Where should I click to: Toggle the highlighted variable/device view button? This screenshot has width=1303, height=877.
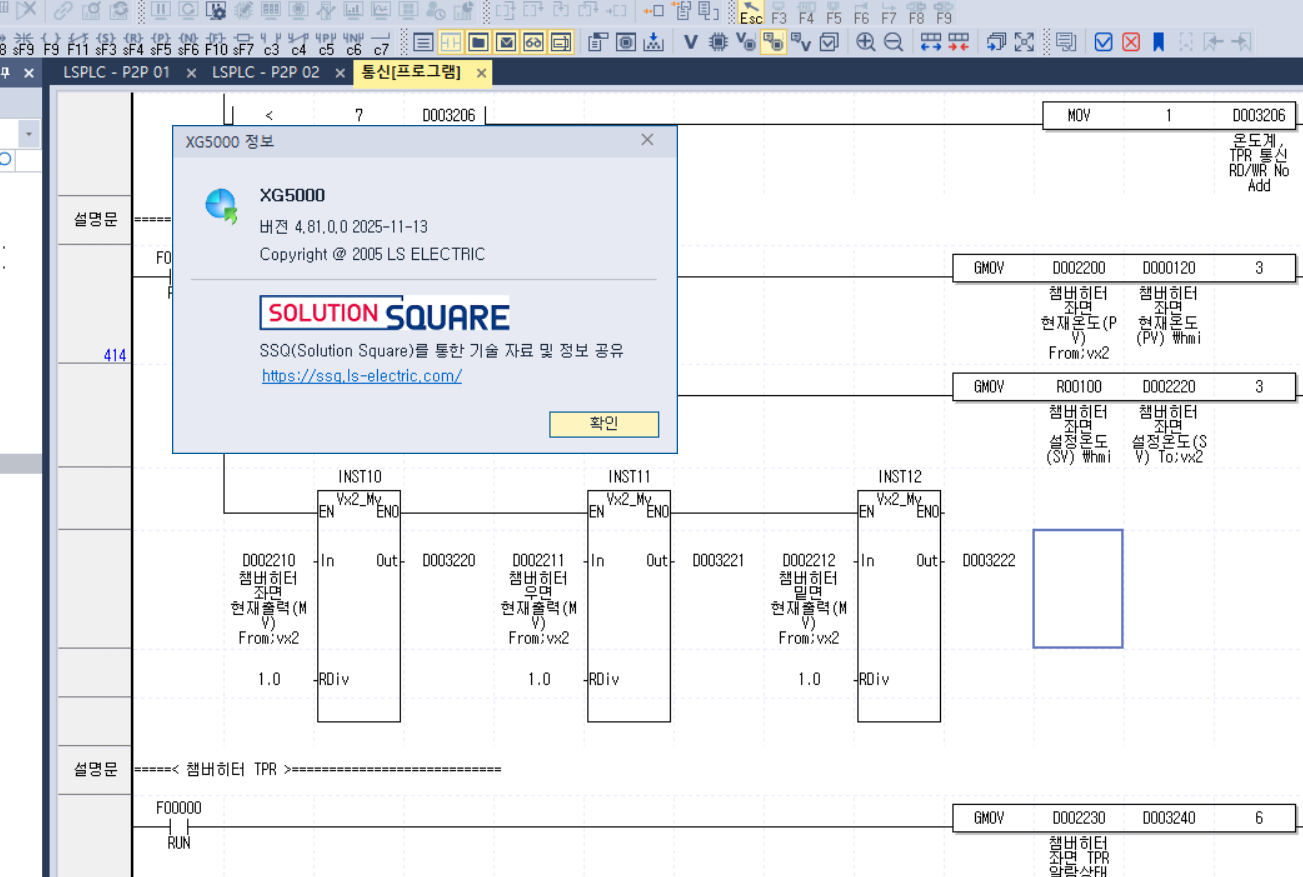[x=773, y=42]
